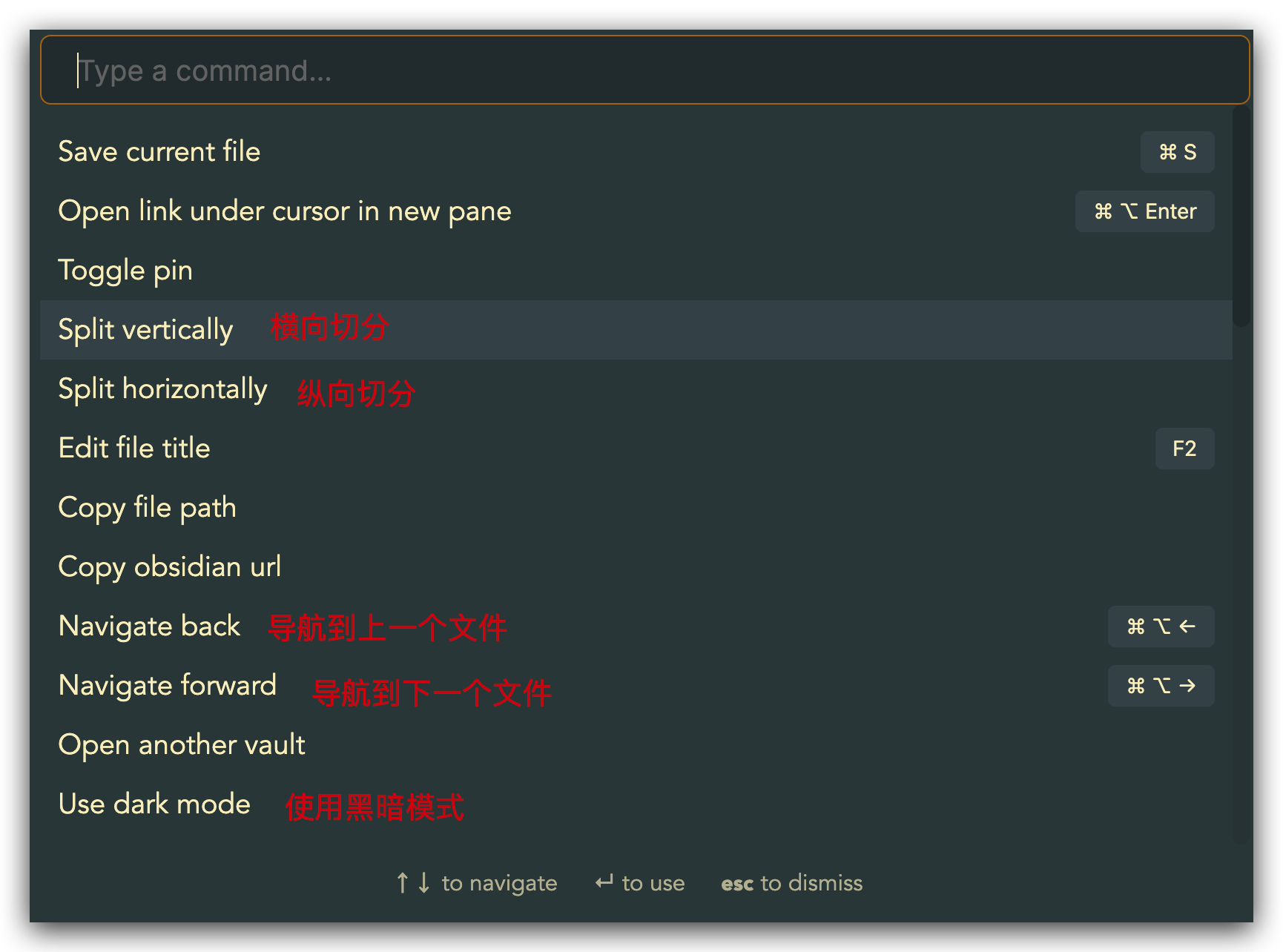The width and height of the screenshot is (1283, 952).
Task: Click the ⌘ ⌥ ← shortcut badge
Action: (1161, 627)
